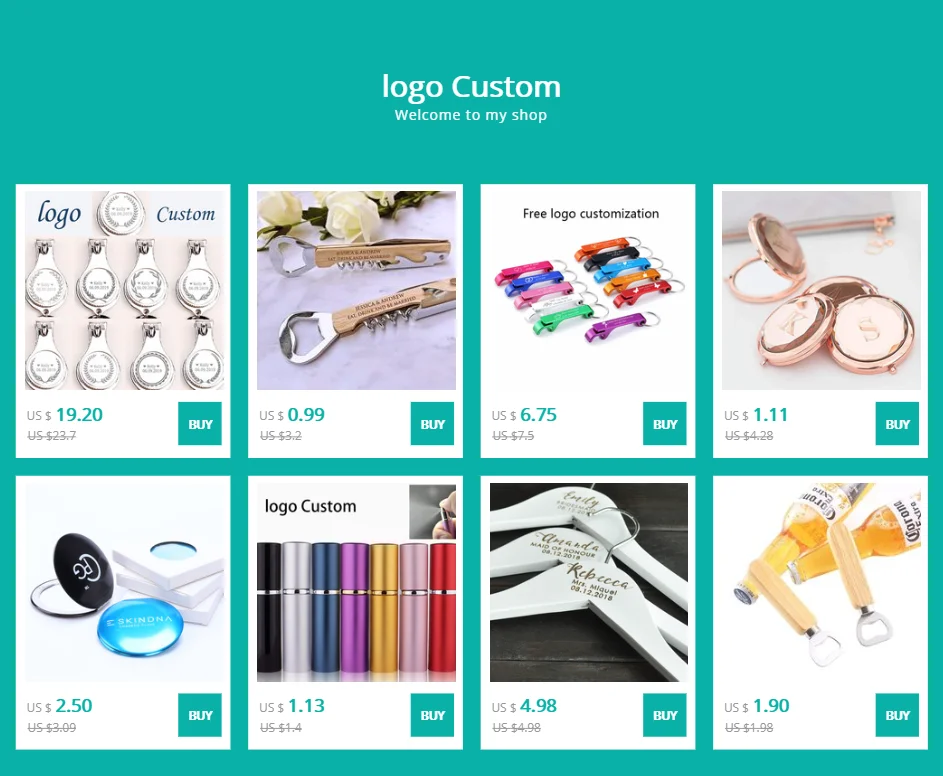Click the 4.98 price of hangers
This screenshot has width=943, height=776.
[538, 706]
